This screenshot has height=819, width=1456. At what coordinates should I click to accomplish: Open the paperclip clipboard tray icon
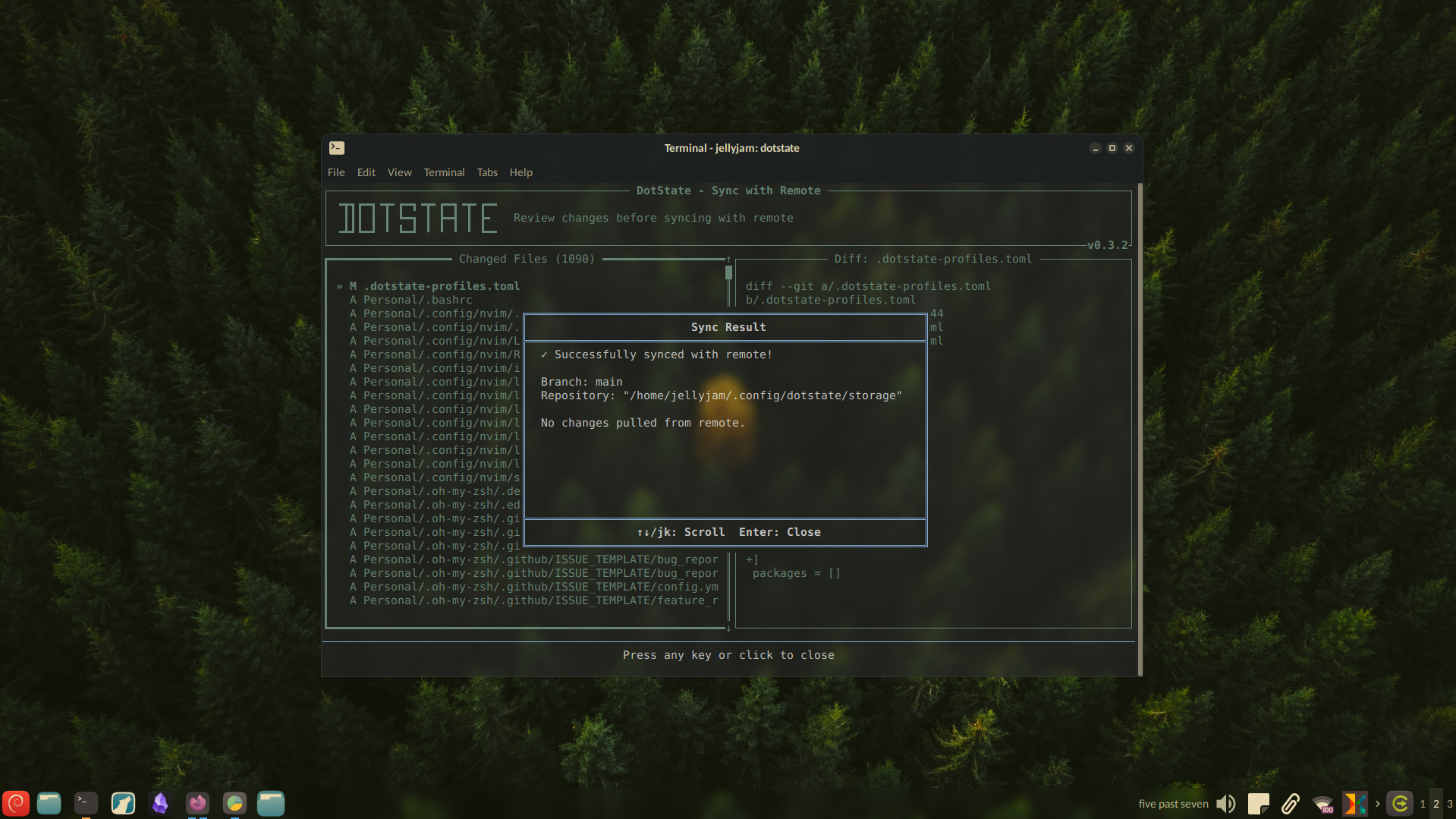pos(1290,804)
